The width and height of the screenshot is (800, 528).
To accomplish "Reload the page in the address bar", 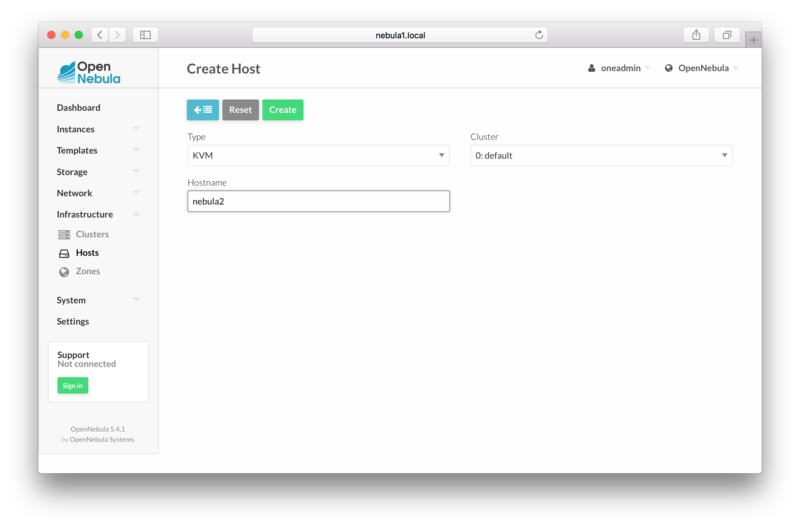I will 539,35.
